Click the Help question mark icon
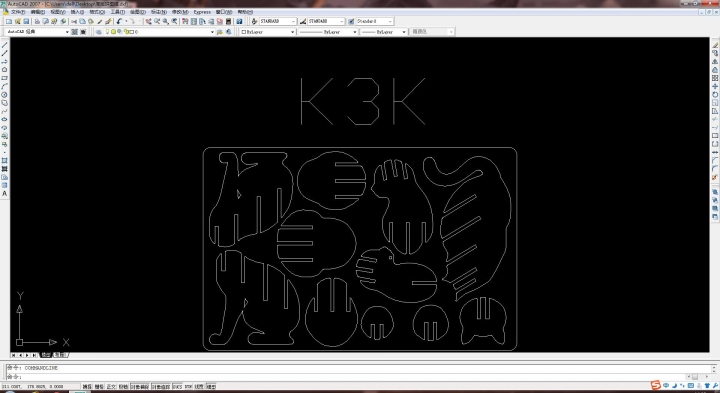Viewport: 720px width, 393px height. (239, 22)
